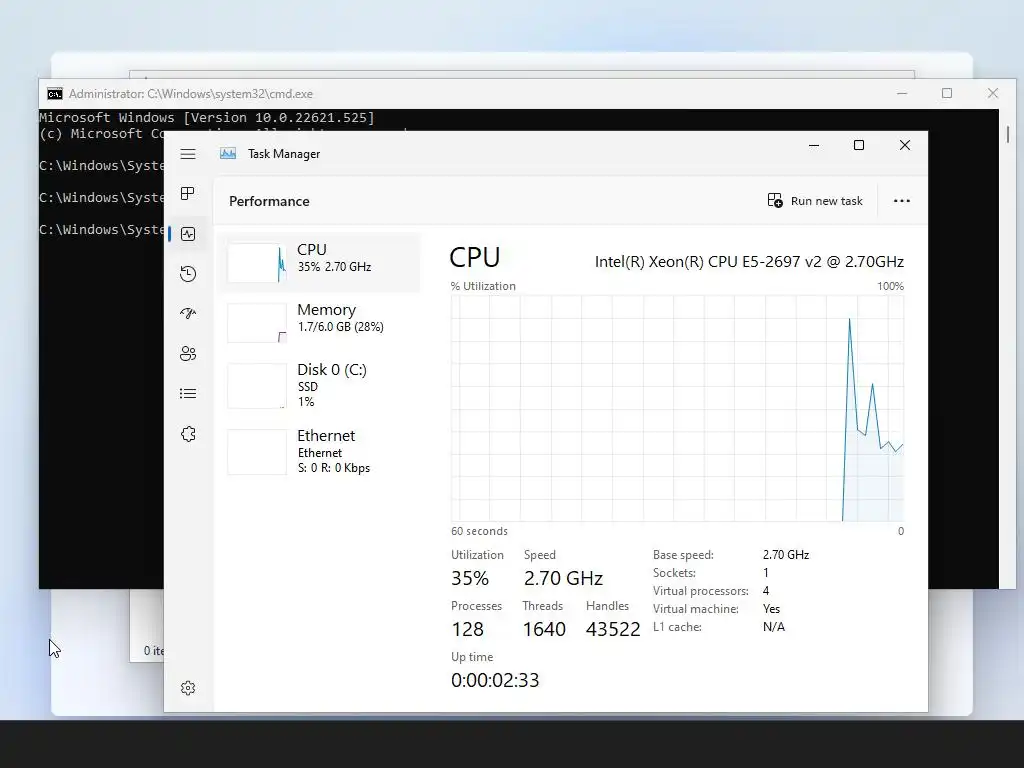Minimize the cmd.exe window
The image size is (1024, 768).
[x=902, y=93]
